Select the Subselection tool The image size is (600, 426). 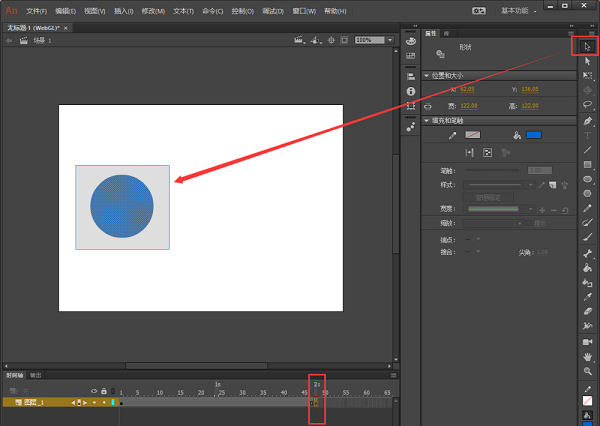pos(587,61)
